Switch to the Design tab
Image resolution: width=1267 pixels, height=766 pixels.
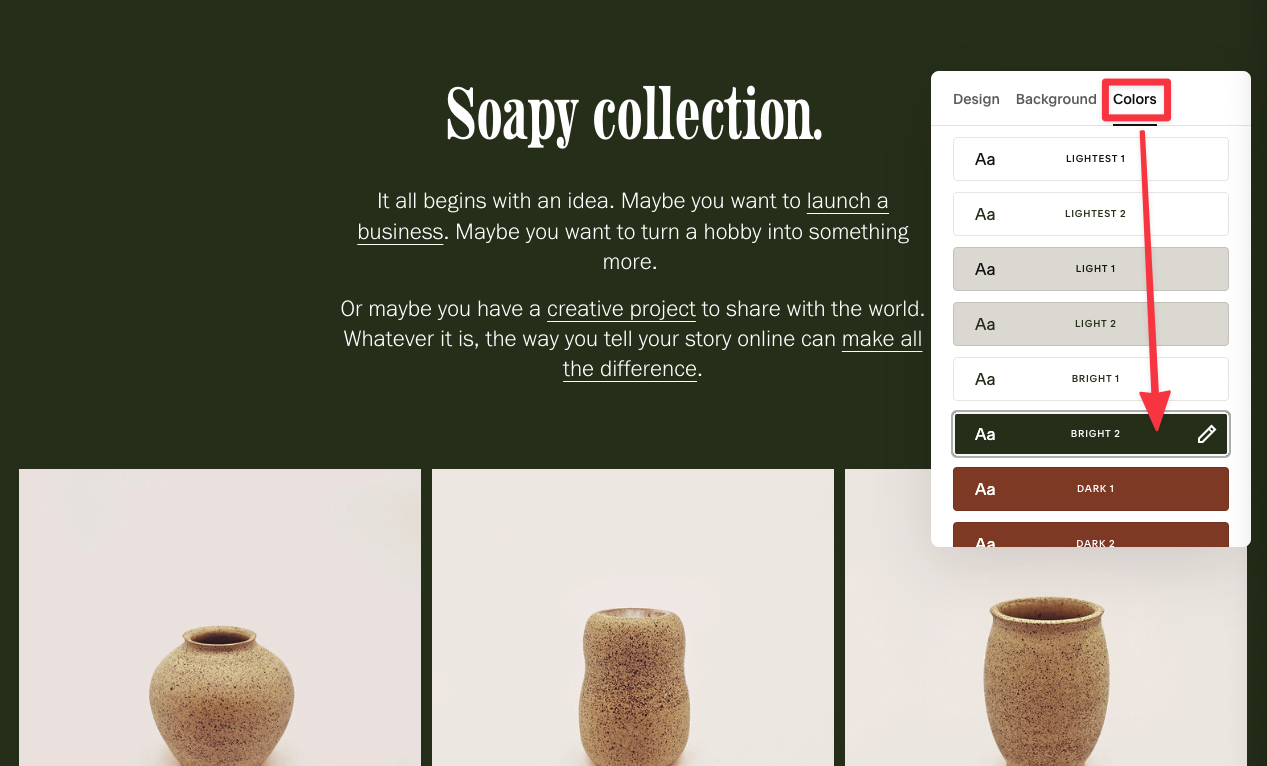point(976,99)
